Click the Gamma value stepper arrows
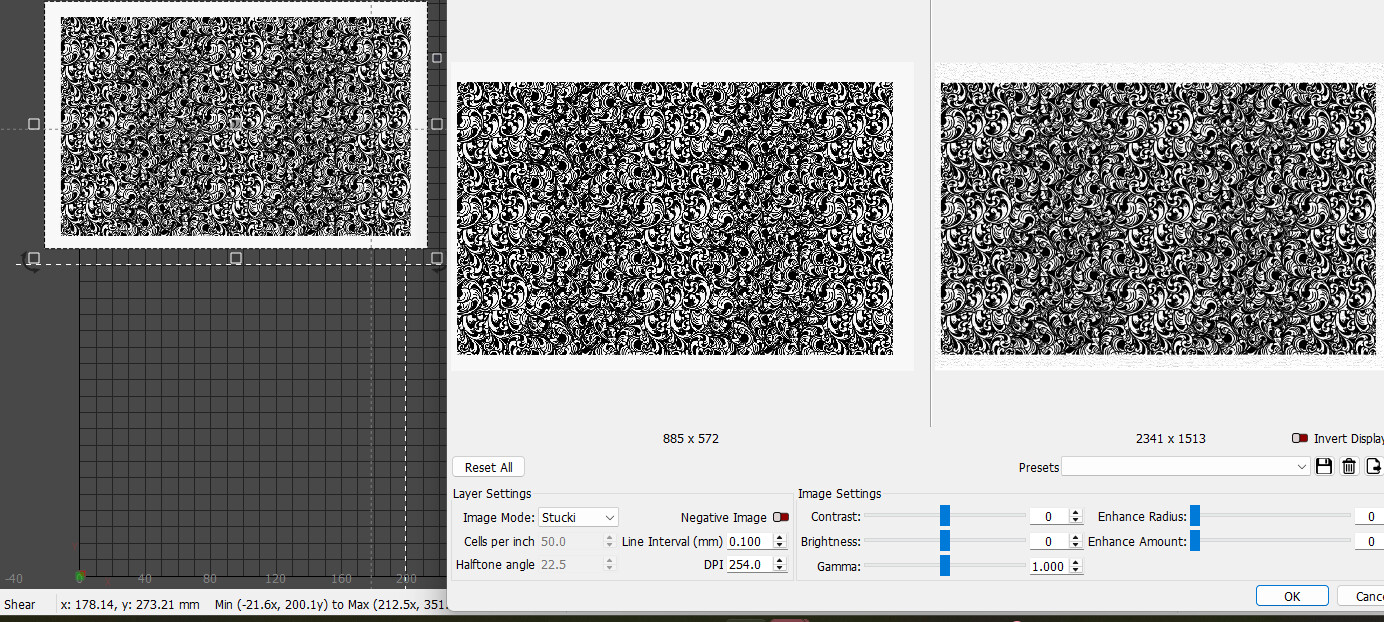 click(1076, 566)
